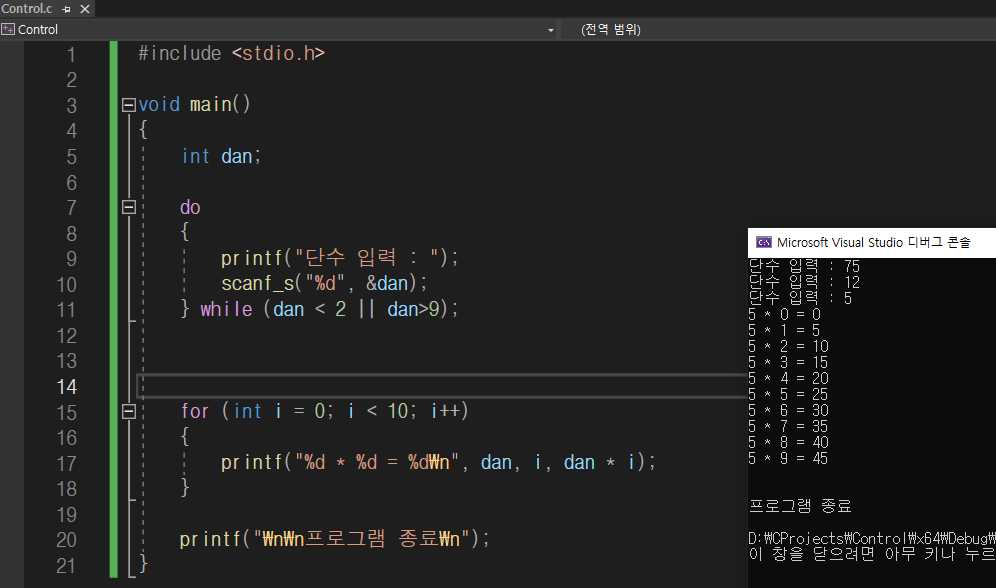The image size is (996, 588).
Task: Click console text '프로그램 종료'
Action: pyautogui.click(x=800, y=506)
